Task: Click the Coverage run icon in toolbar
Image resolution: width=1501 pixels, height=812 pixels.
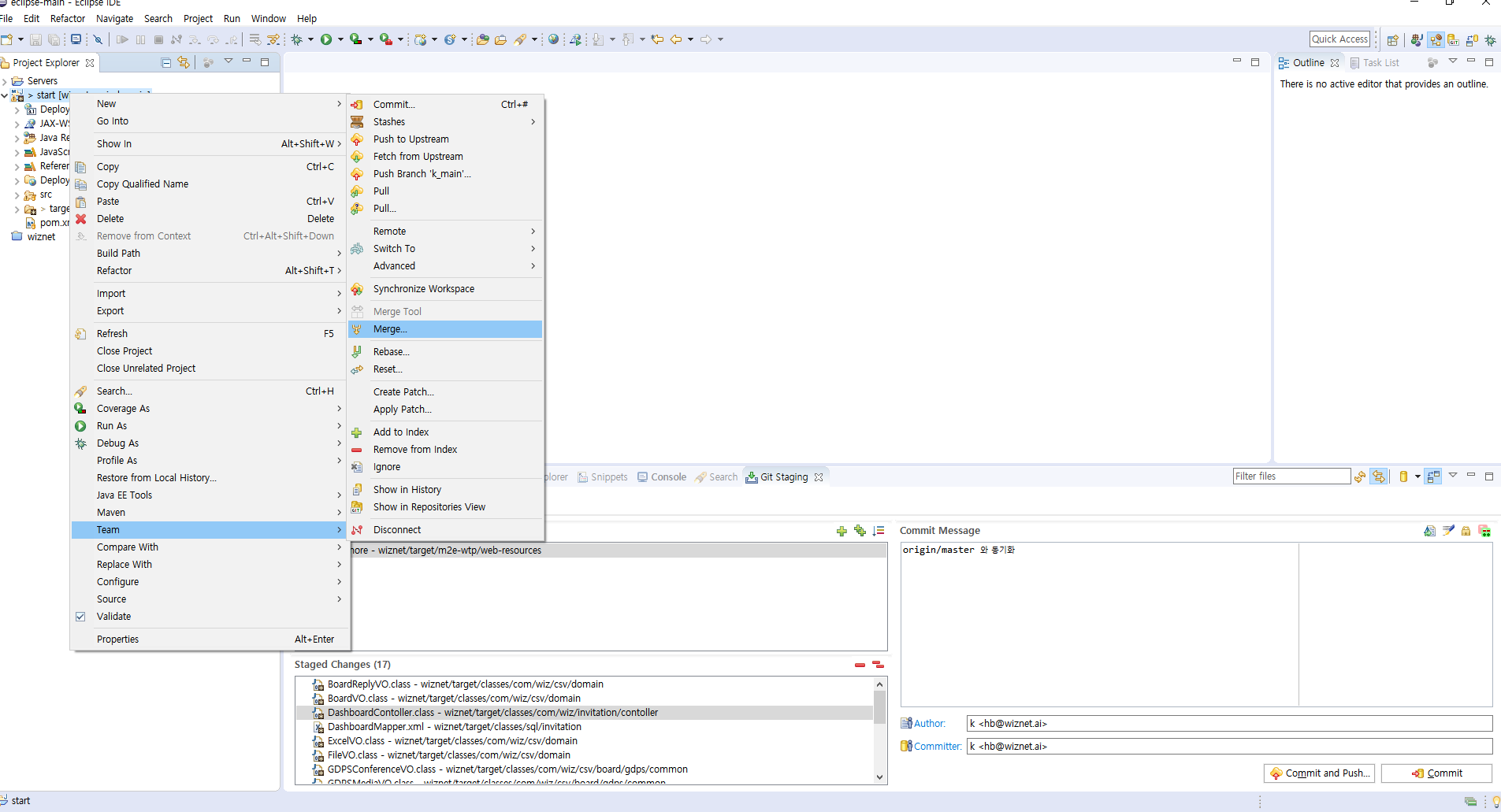Action: (356, 39)
